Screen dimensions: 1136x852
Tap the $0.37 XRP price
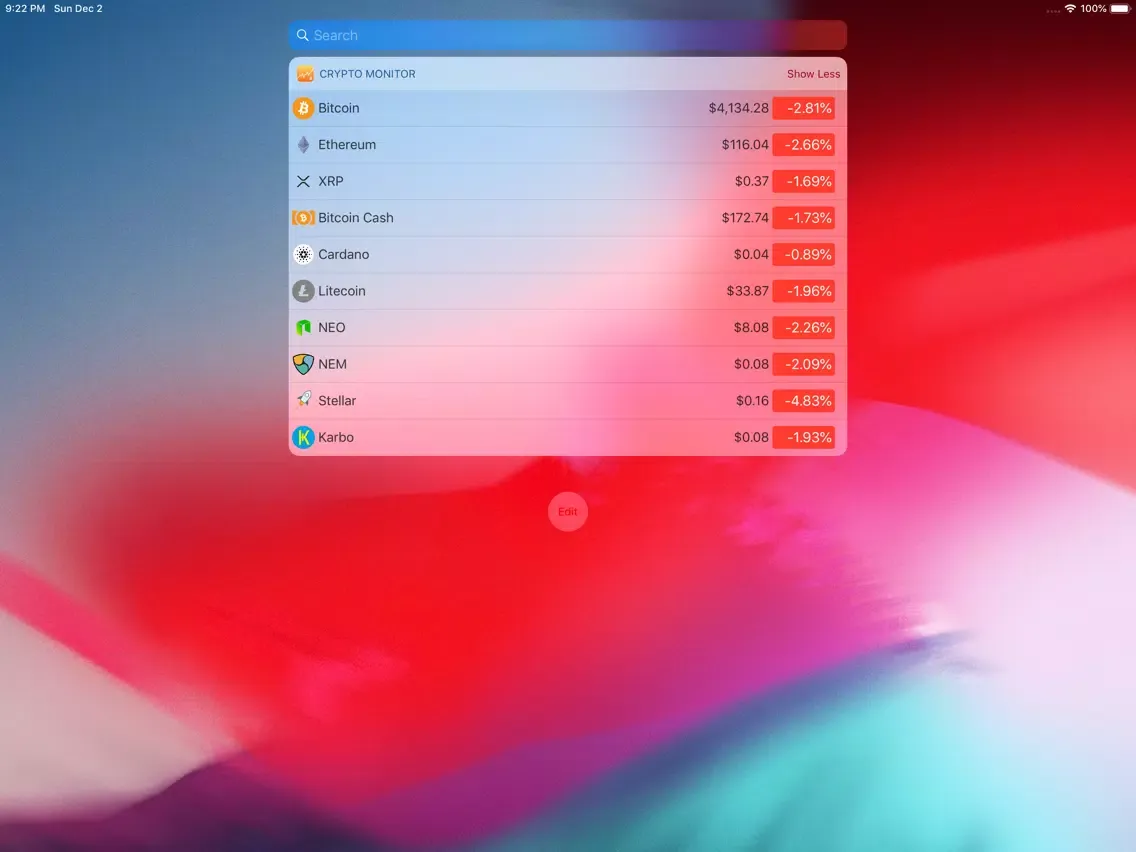point(751,181)
